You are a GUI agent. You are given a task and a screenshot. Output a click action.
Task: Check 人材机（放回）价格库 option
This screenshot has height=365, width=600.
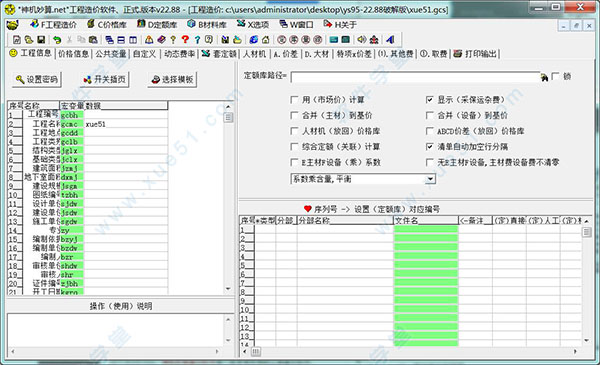294,131
